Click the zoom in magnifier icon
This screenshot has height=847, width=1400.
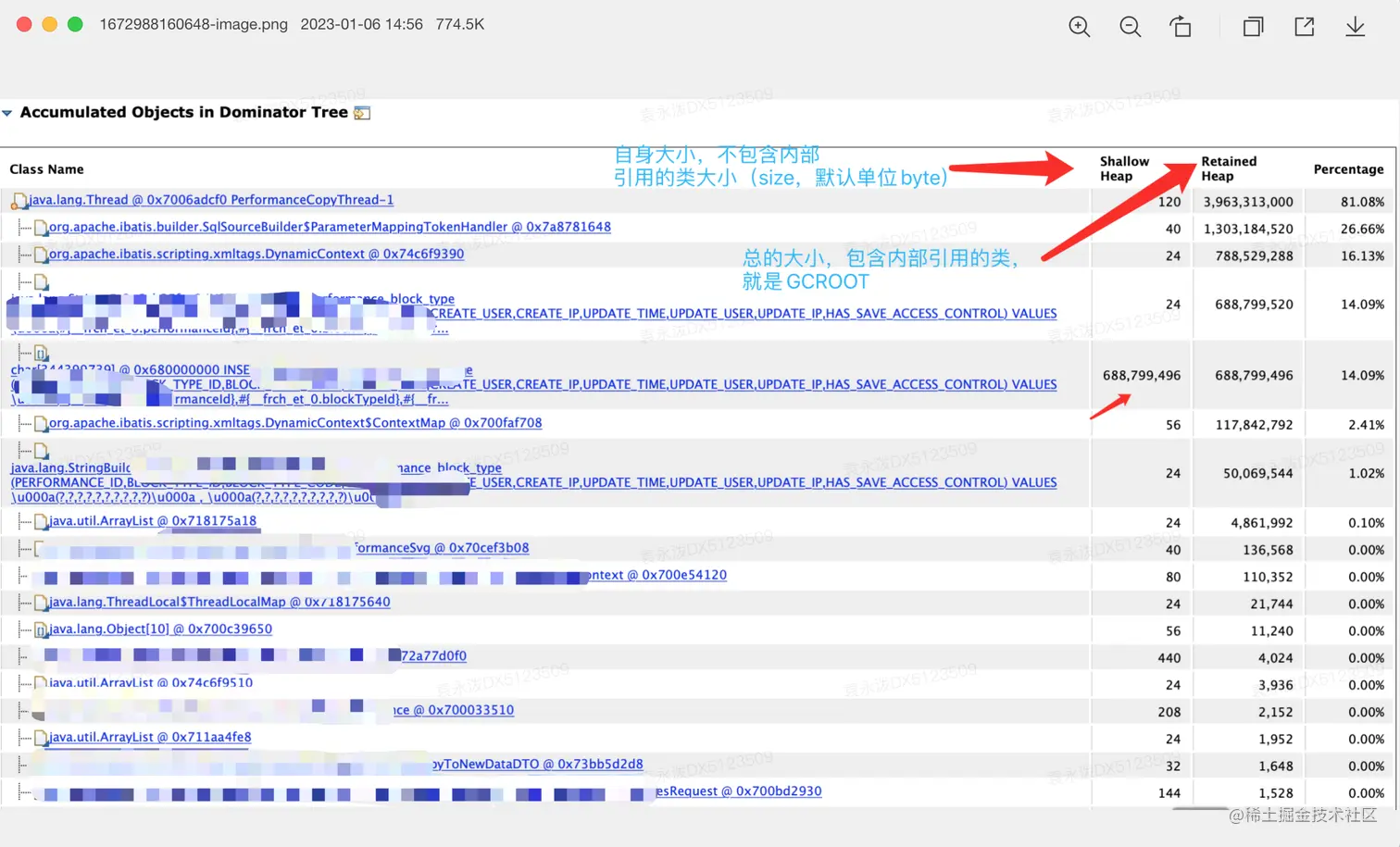(1079, 27)
